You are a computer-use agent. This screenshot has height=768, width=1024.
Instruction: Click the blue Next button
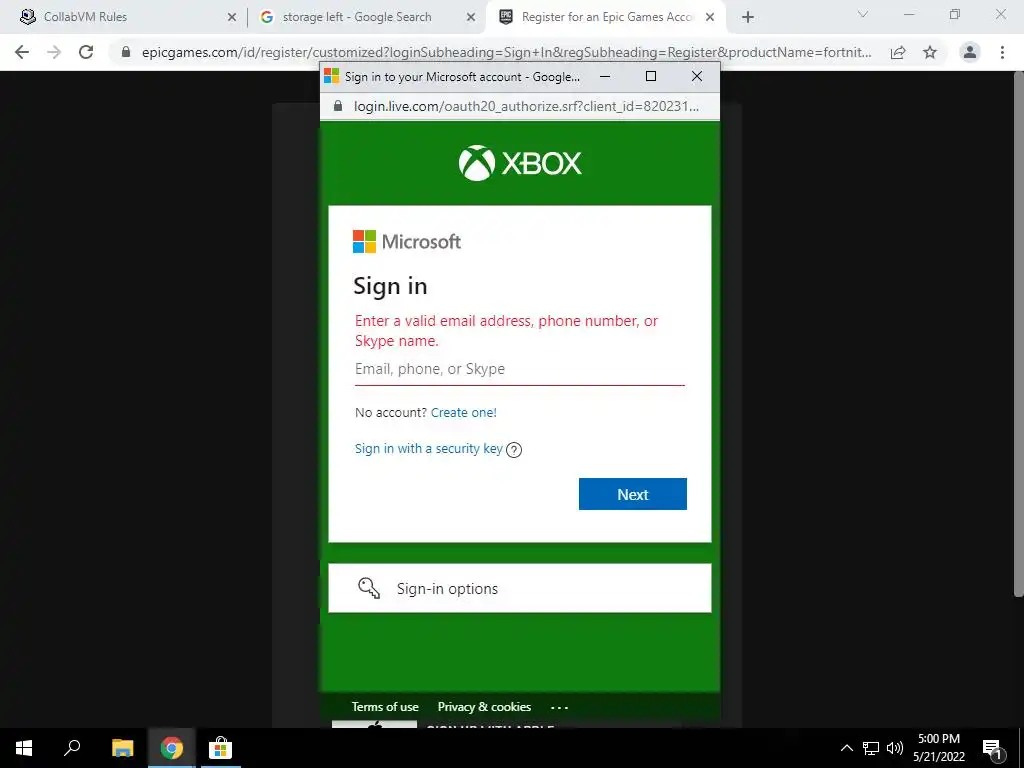coord(632,494)
